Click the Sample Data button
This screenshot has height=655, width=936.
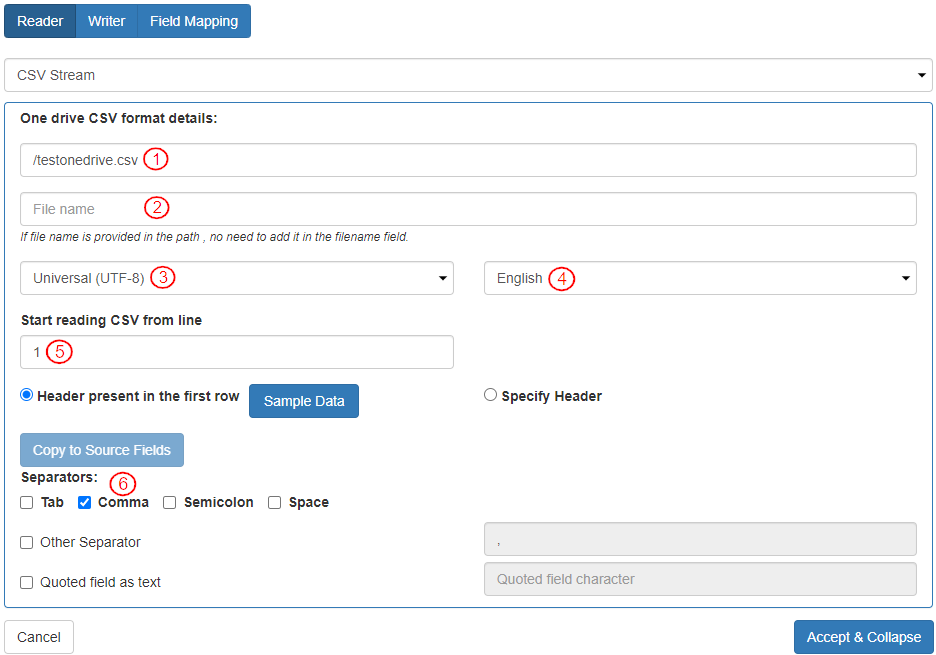click(304, 401)
